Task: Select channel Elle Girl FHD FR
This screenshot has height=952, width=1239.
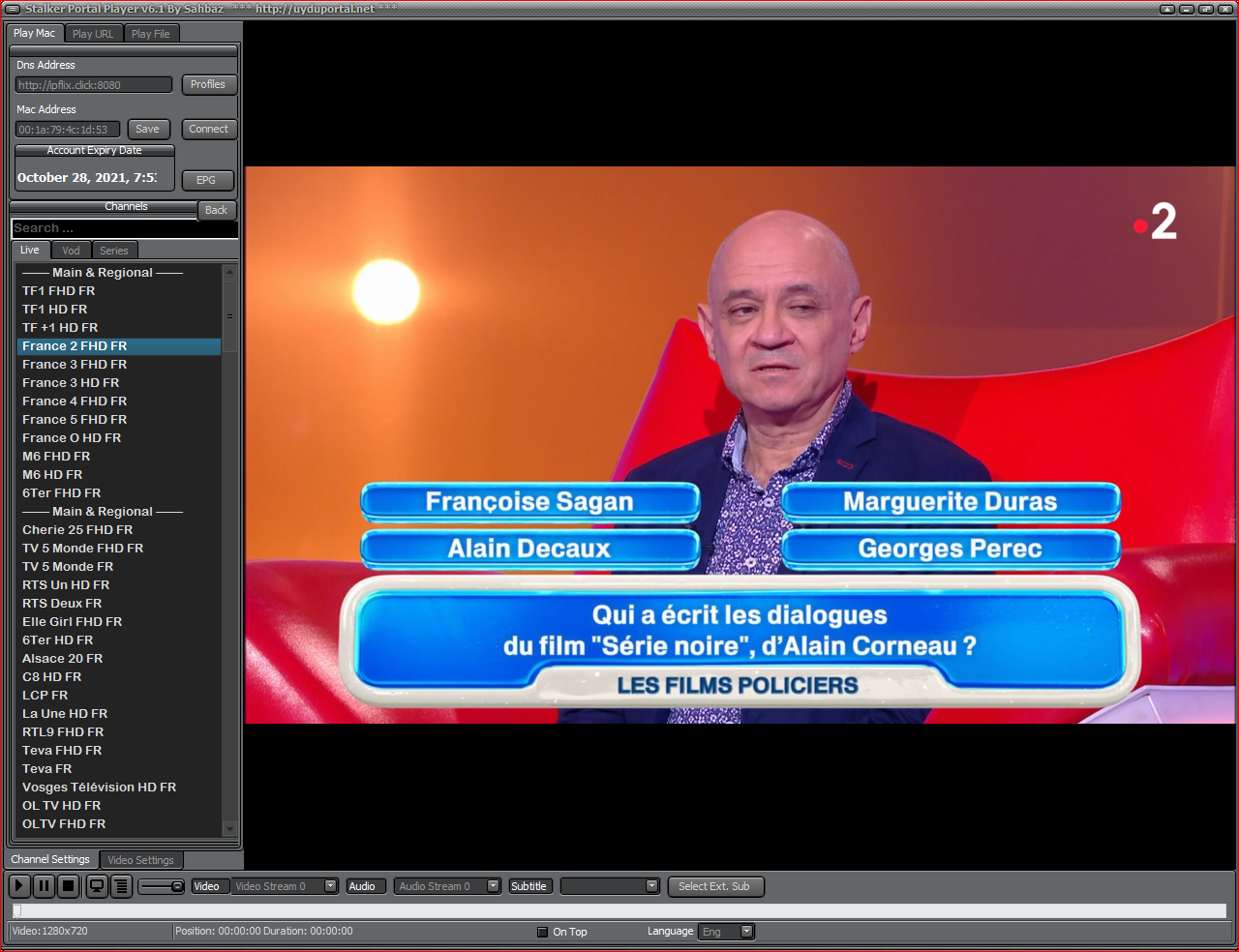Action: (x=120, y=622)
